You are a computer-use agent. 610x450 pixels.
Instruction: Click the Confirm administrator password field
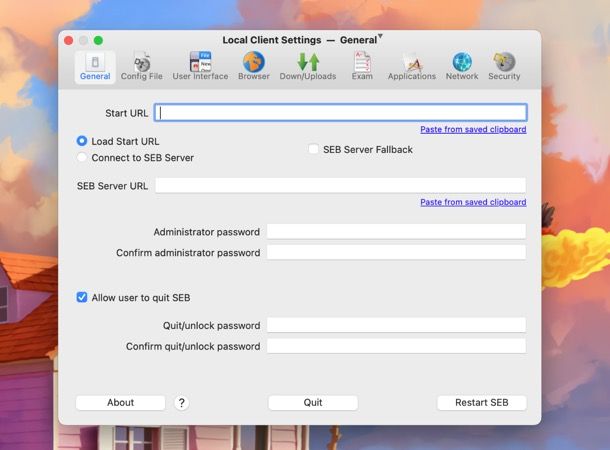click(396, 252)
